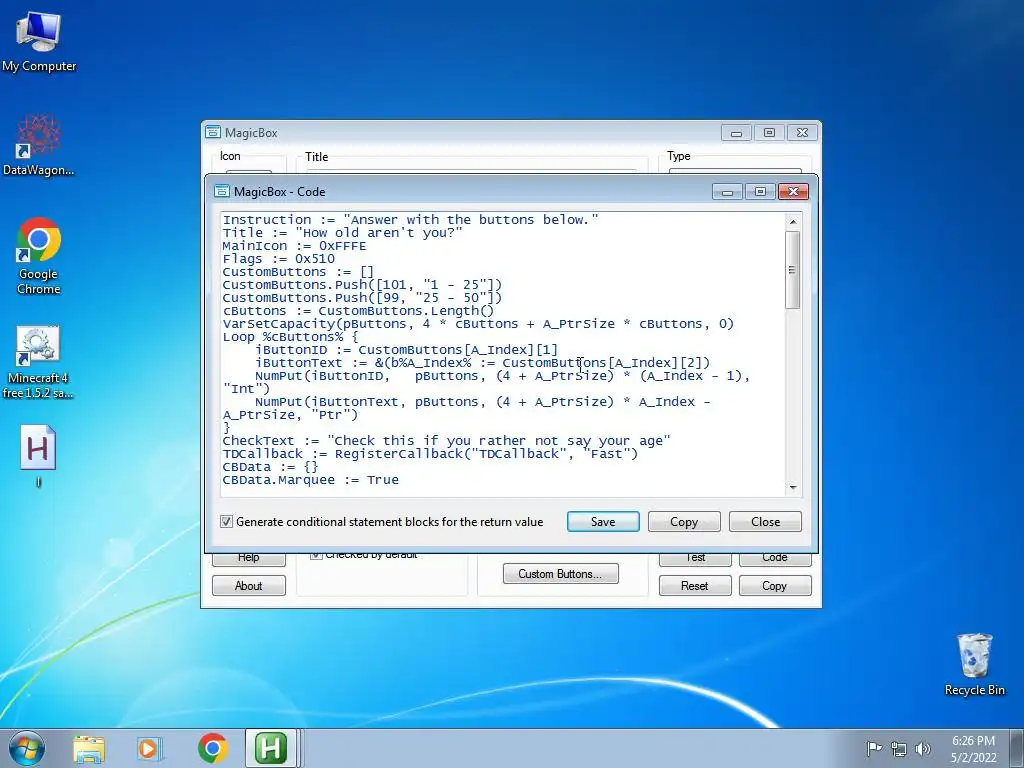Screen dimensions: 1024x768
Task: Copy the code in the Code window
Action: [x=684, y=522]
